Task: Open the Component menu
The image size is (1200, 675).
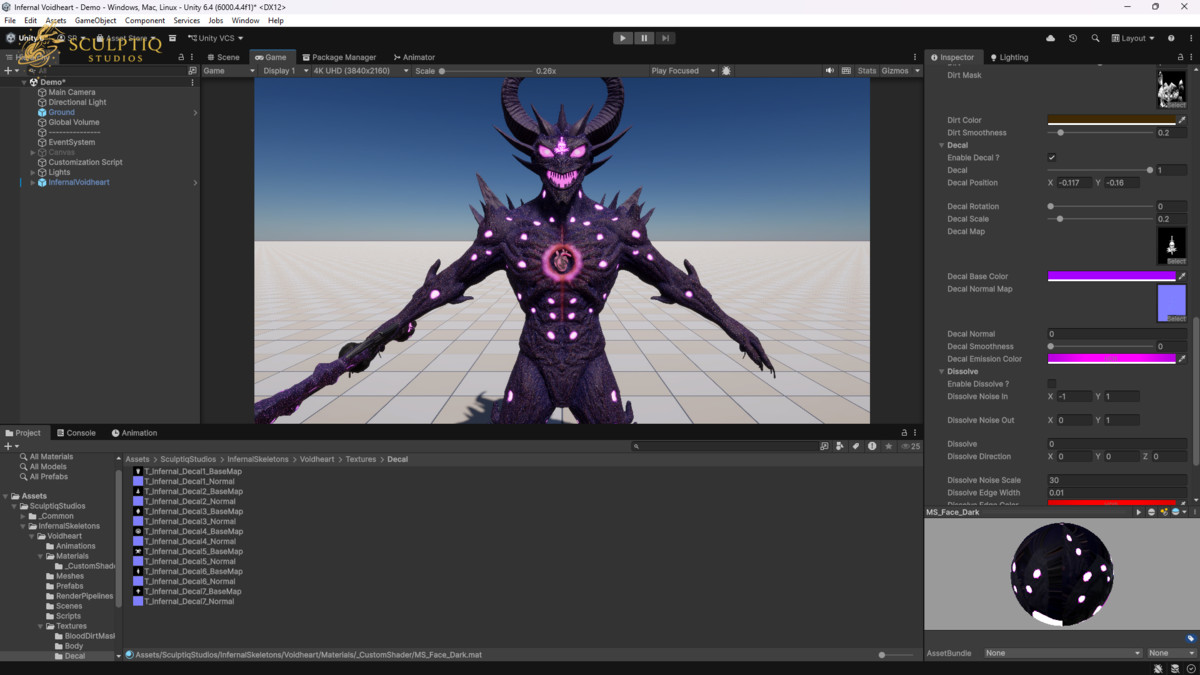Action: tap(145, 20)
